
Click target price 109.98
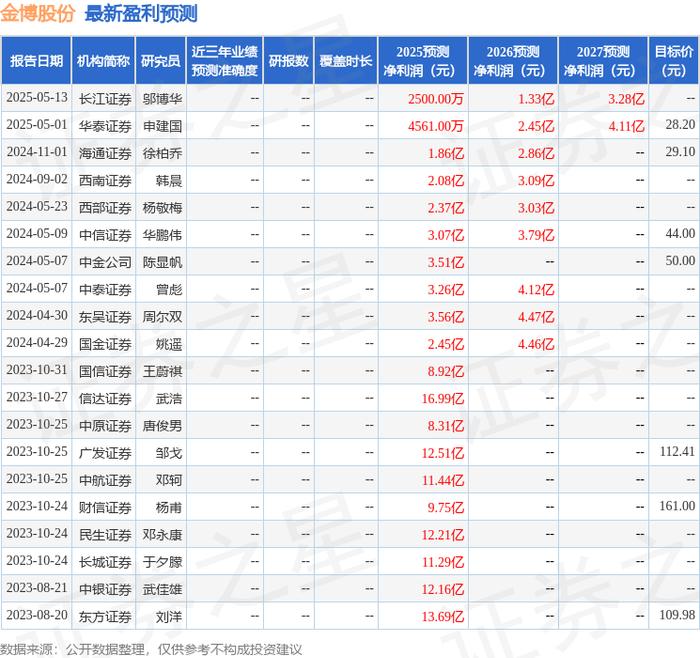tap(677, 615)
